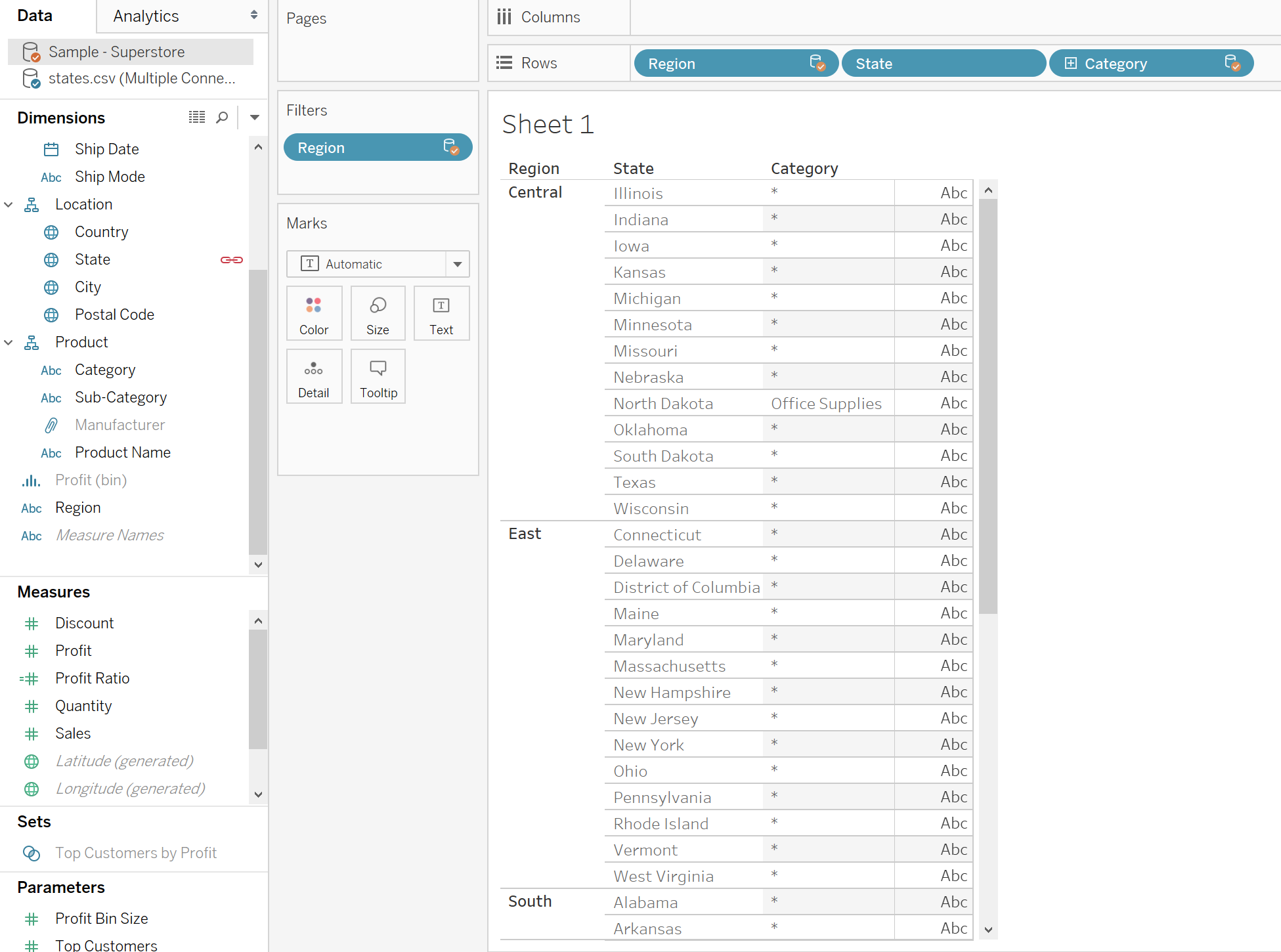1281x952 pixels.
Task: Select the Profit (bin) field histogram icon
Action: coord(30,480)
